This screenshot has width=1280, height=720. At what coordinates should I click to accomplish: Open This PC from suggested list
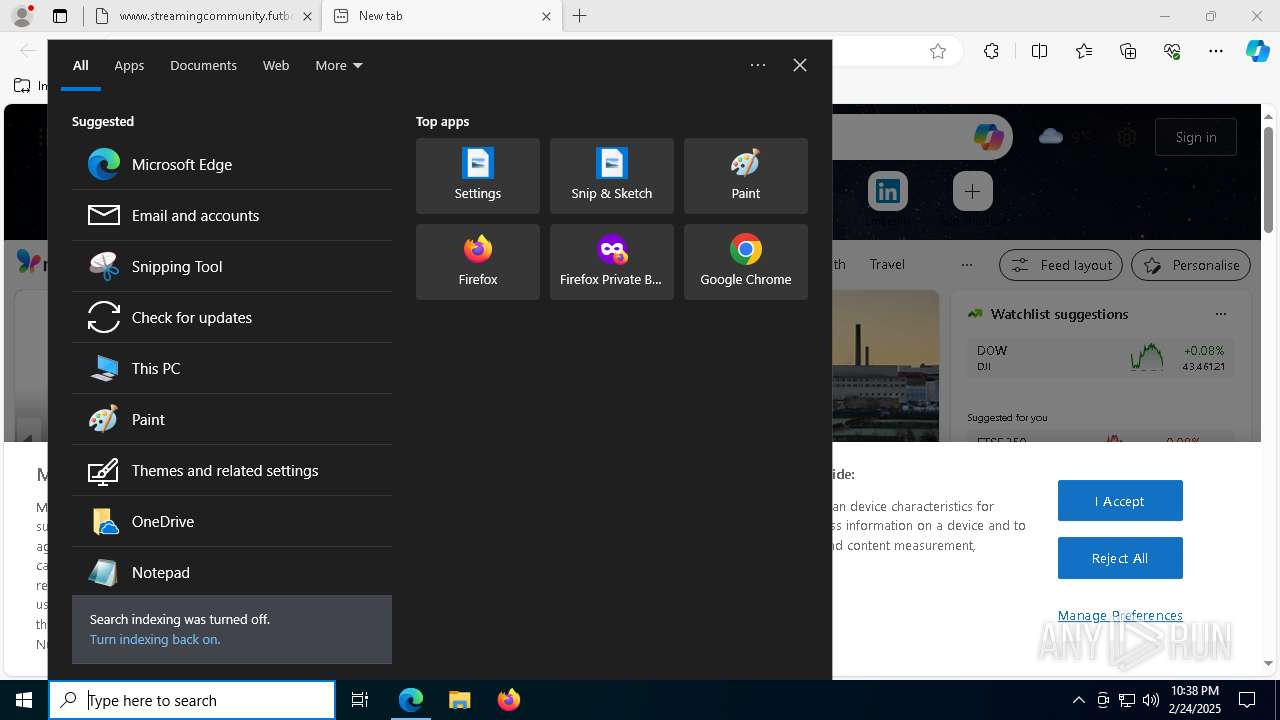tap(232, 368)
